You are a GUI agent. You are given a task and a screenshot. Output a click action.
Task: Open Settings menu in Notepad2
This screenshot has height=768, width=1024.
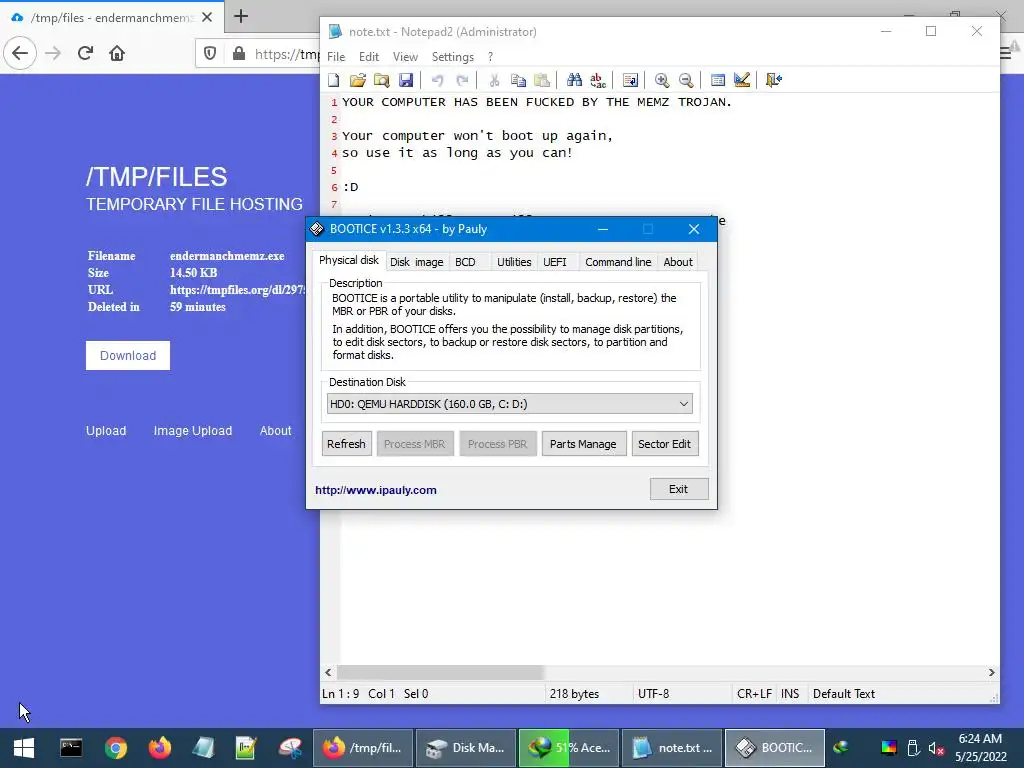[x=453, y=57]
